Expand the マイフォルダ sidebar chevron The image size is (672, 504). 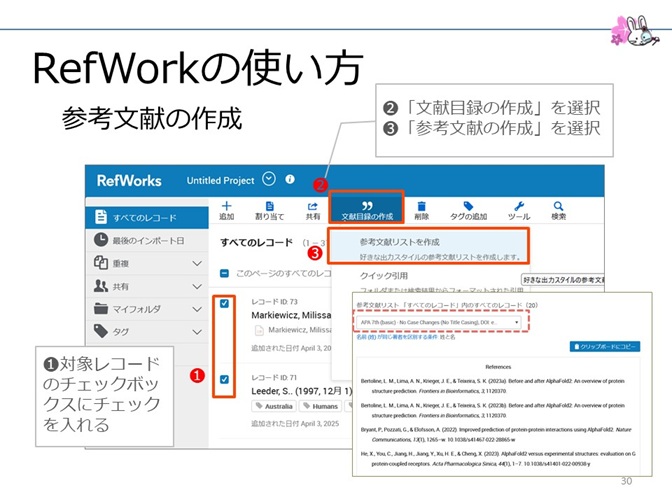pyautogui.click(x=197, y=309)
